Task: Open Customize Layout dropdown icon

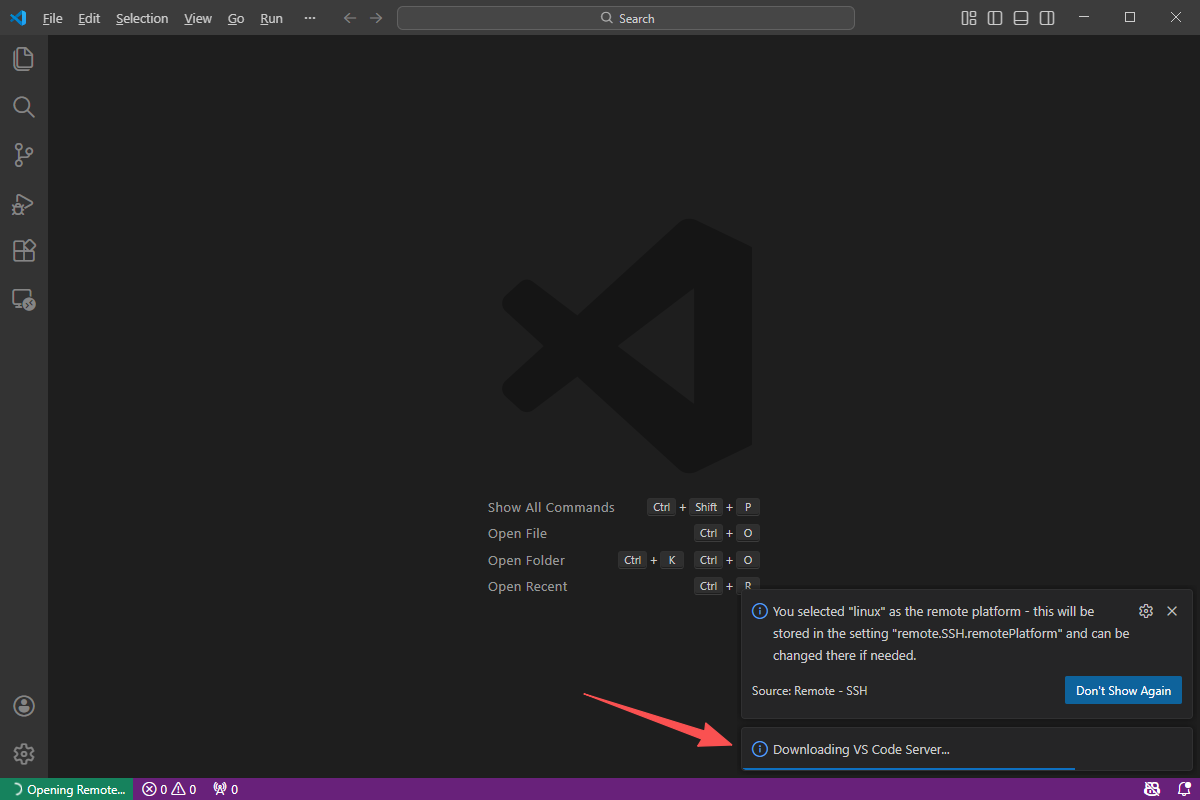Action: [x=968, y=17]
